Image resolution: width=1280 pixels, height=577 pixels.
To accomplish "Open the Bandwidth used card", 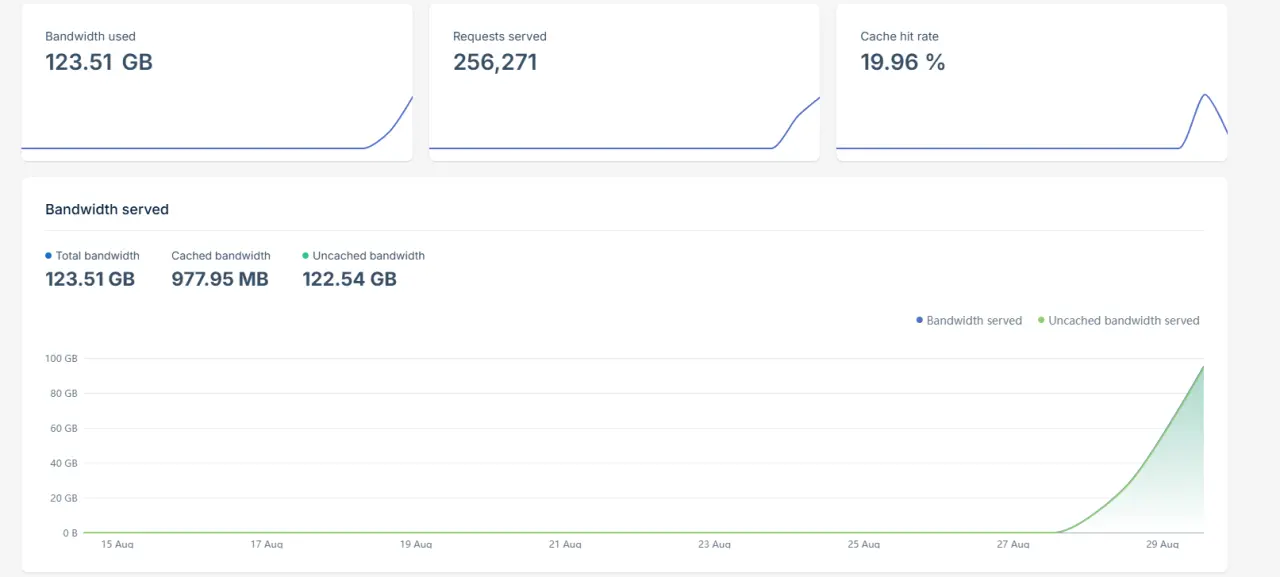I will [217, 82].
